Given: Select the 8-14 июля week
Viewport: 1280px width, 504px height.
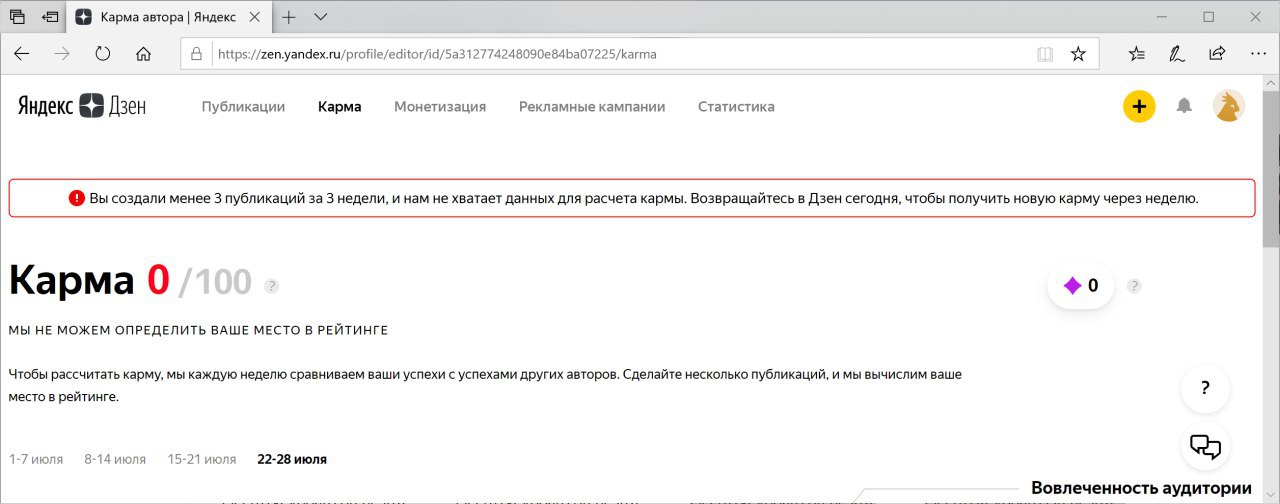Looking at the screenshot, I should [115, 460].
